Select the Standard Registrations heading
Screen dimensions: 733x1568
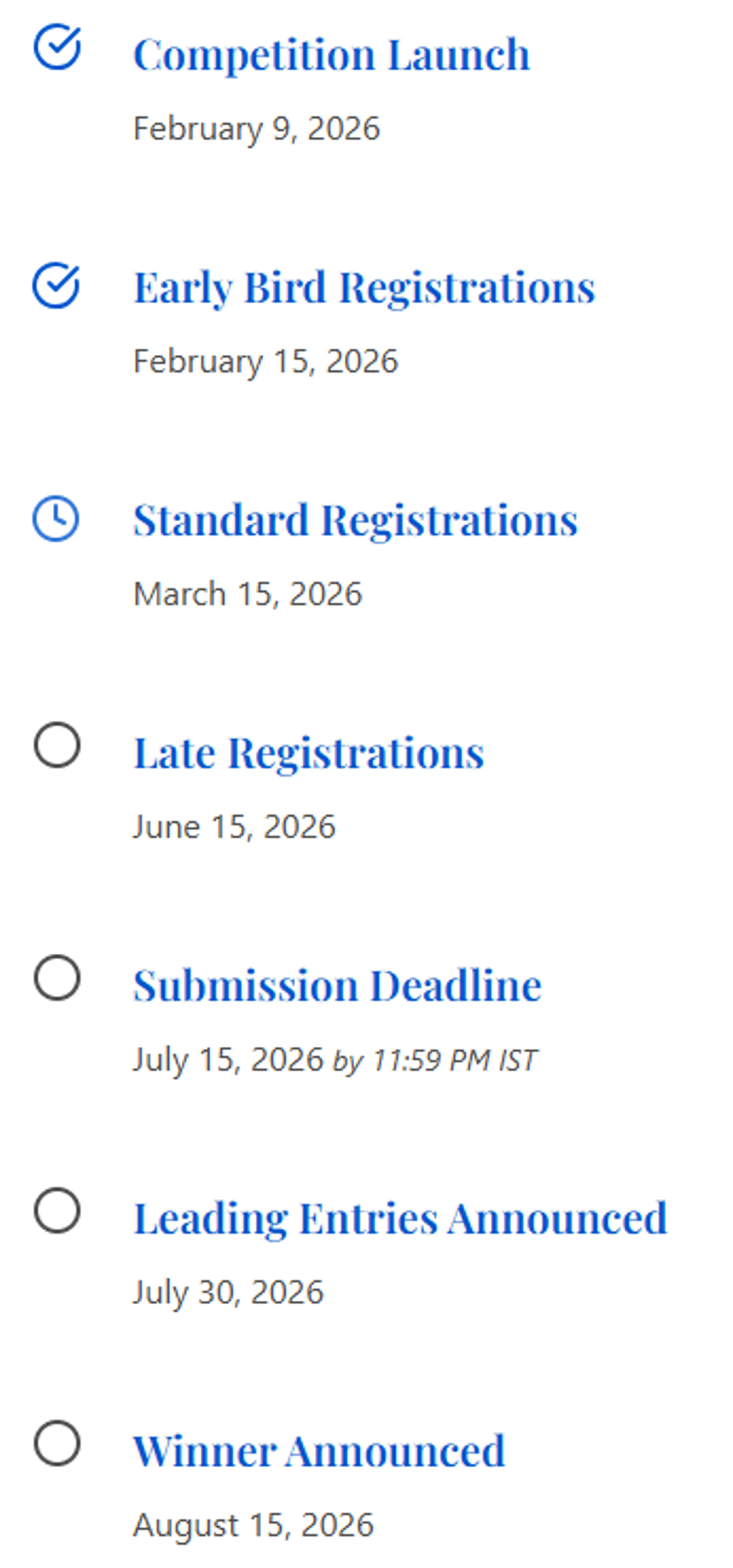355,520
